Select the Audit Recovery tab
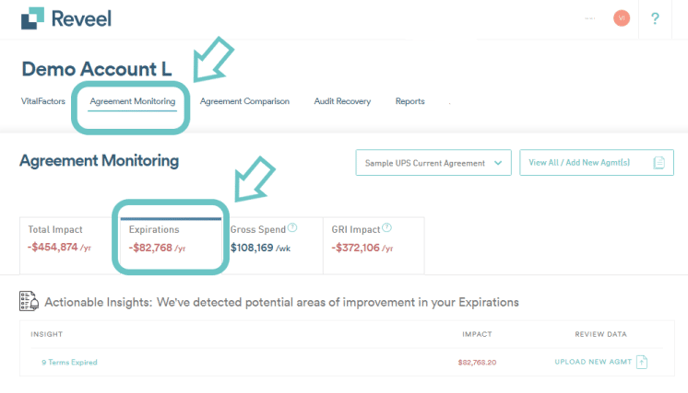688x393 pixels. pyautogui.click(x=342, y=101)
